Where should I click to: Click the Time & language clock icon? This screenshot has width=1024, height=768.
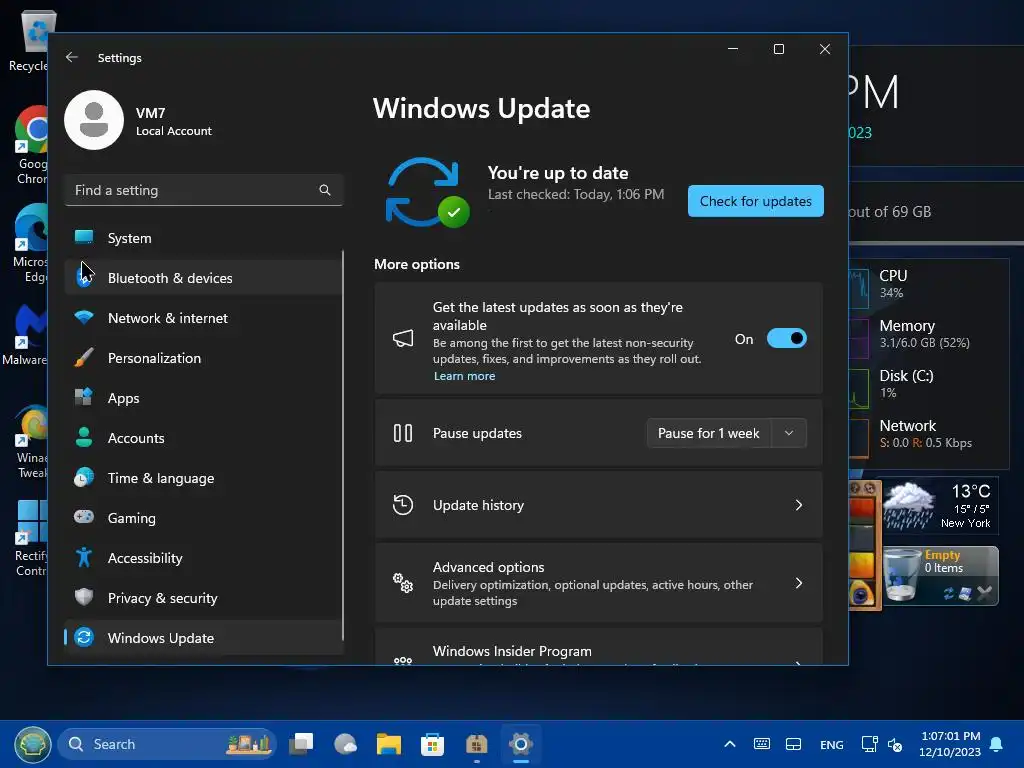84,477
